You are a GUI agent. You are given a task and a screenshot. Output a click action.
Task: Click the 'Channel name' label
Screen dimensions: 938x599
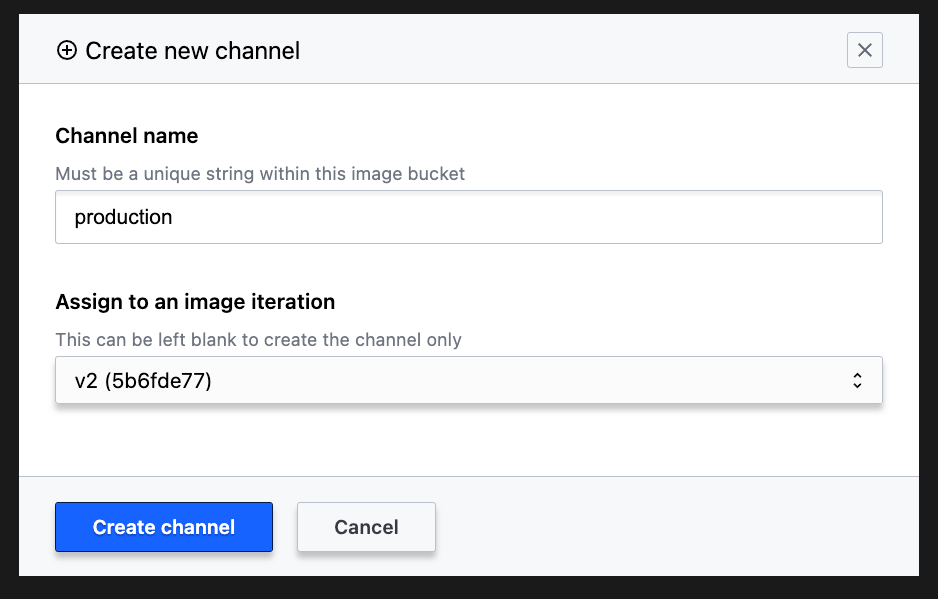[x=127, y=136]
